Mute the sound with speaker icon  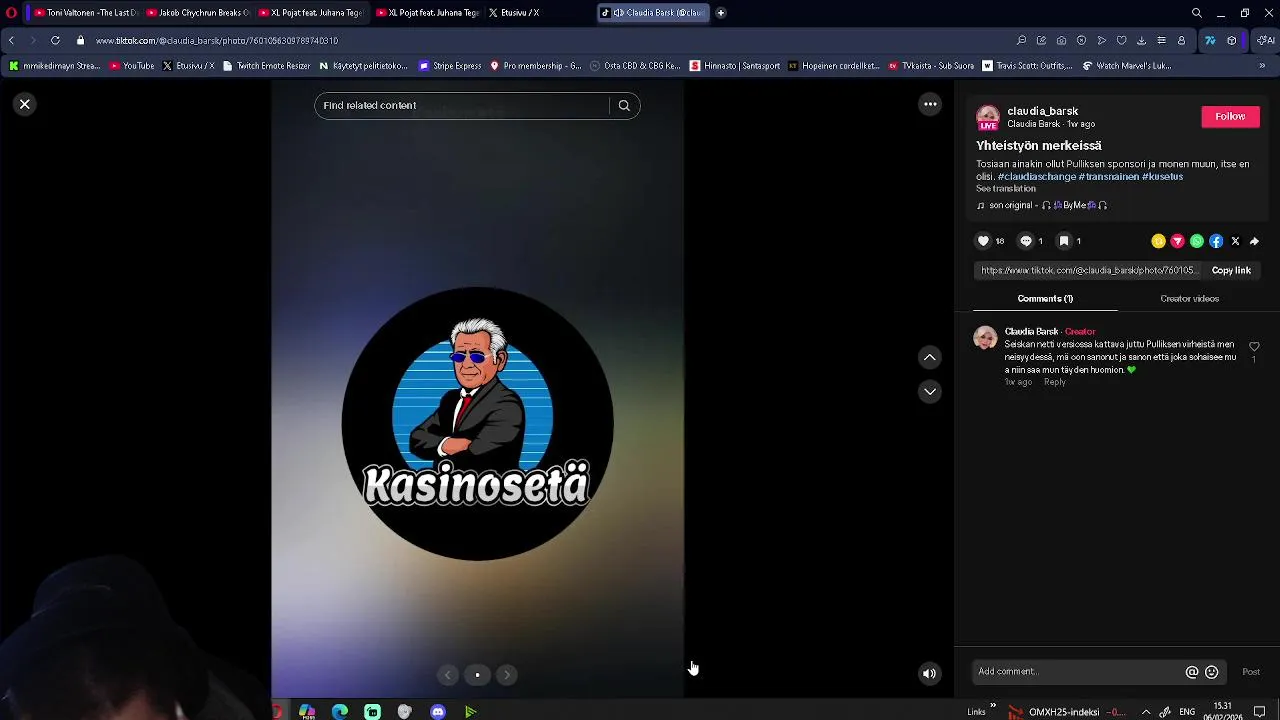929,673
